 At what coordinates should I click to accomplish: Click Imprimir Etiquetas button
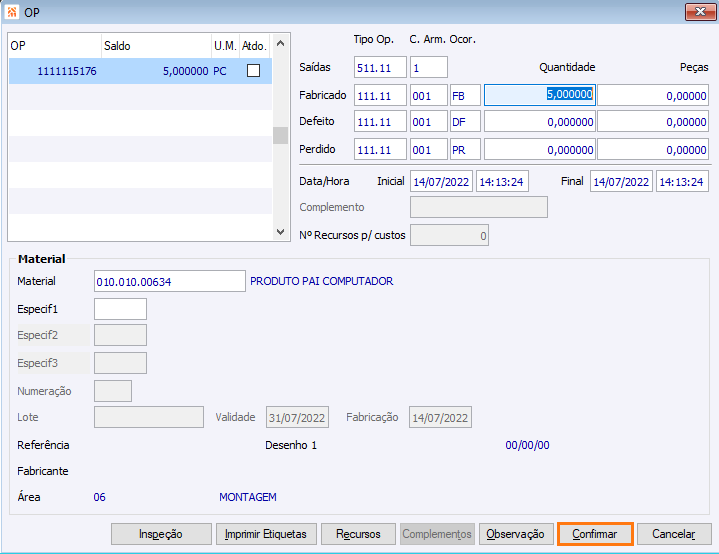(266, 534)
